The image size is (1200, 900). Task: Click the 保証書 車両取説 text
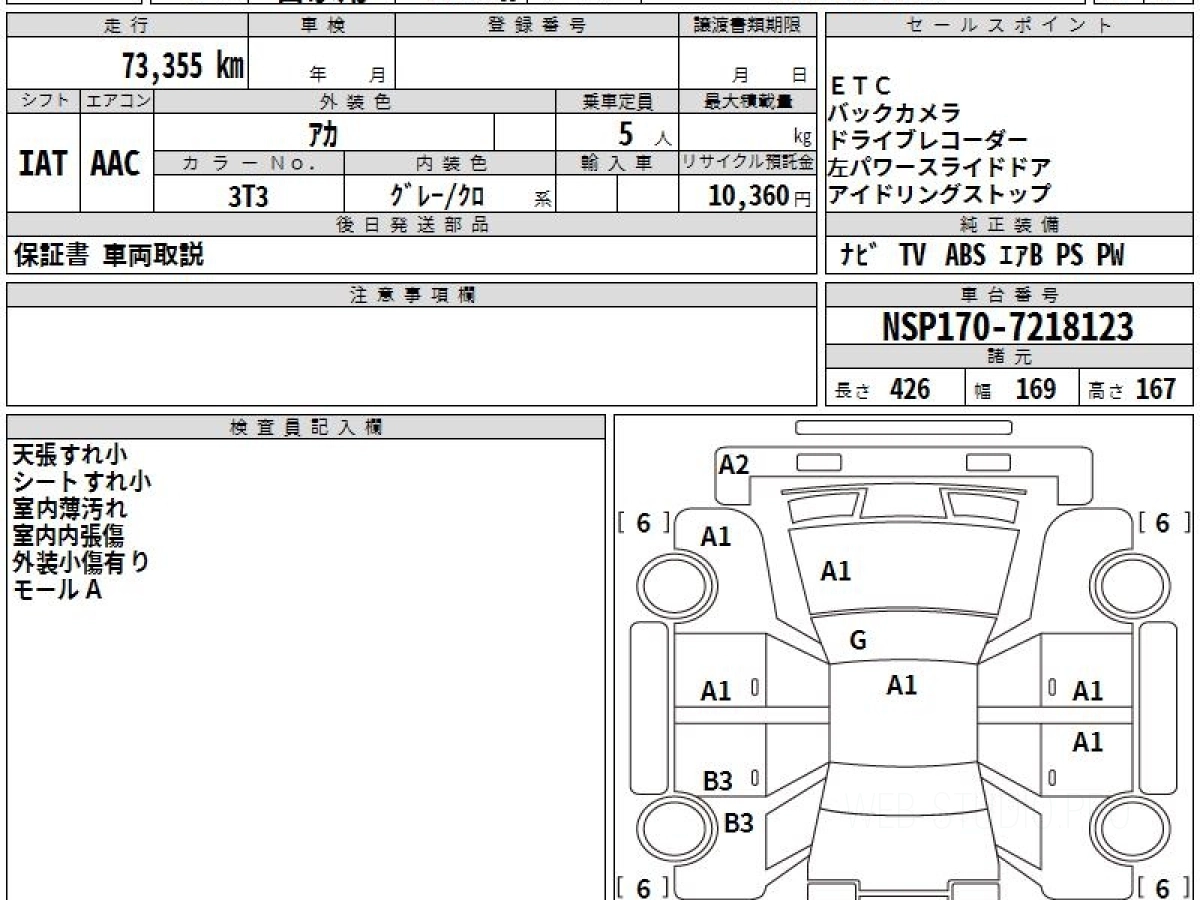pyautogui.click(x=108, y=255)
